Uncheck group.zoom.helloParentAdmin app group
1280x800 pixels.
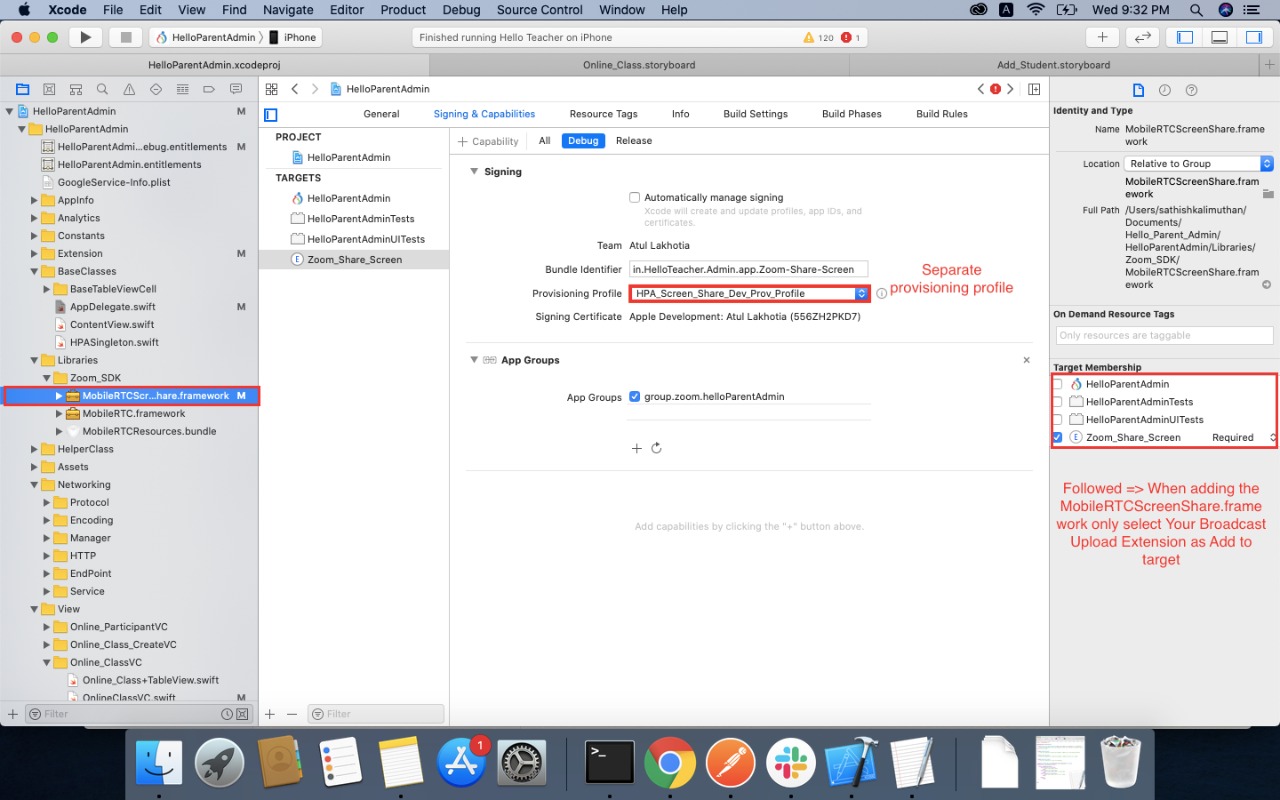(634, 396)
